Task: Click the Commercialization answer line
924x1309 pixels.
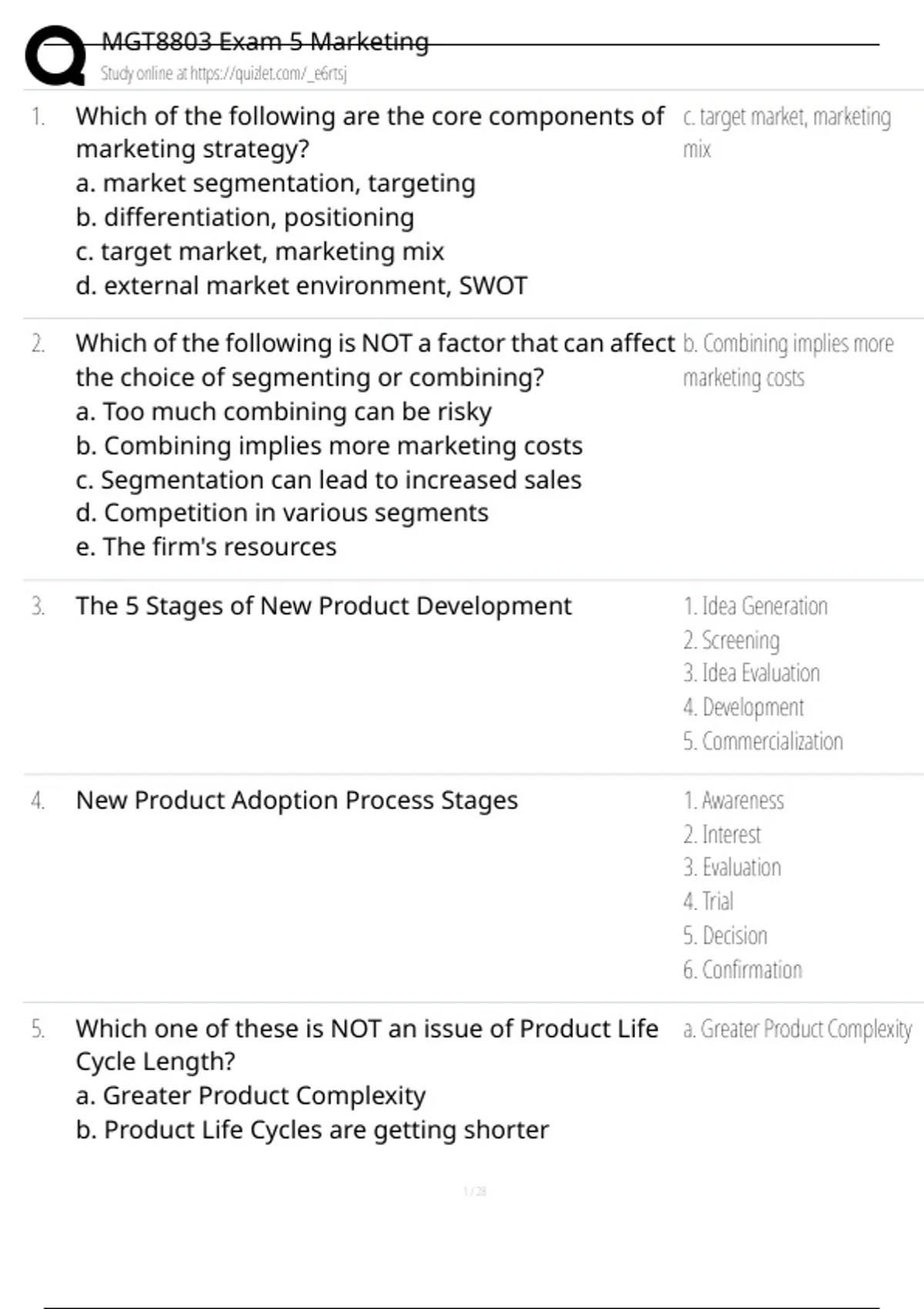Action: pyautogui.click(x=763, y=742)
